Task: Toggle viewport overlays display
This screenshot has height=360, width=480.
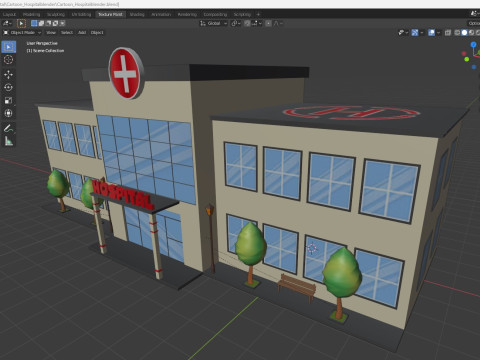Action: (x=431, y=32)
